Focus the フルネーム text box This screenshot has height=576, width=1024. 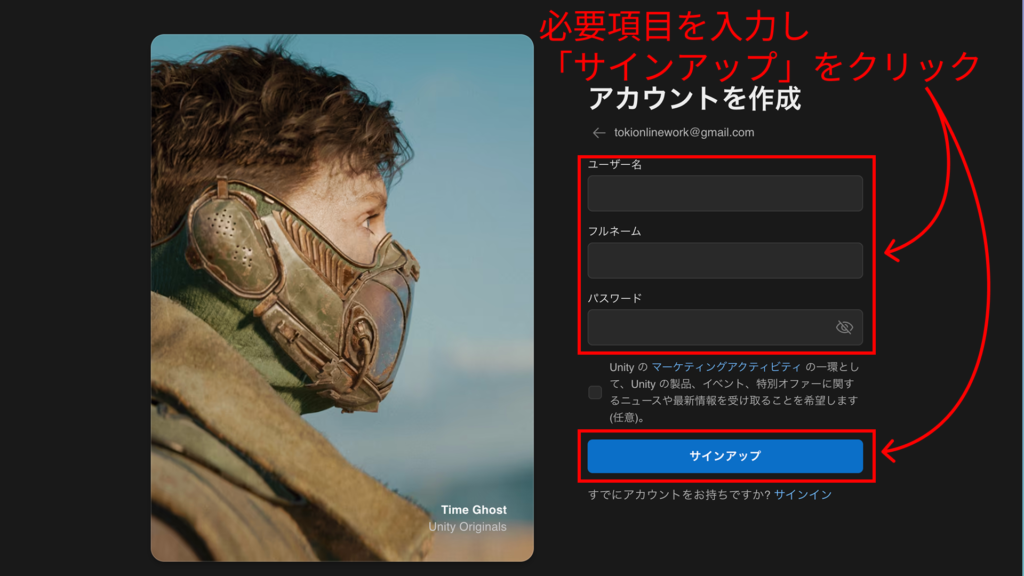pyautogui.click(x=724, y=260)
